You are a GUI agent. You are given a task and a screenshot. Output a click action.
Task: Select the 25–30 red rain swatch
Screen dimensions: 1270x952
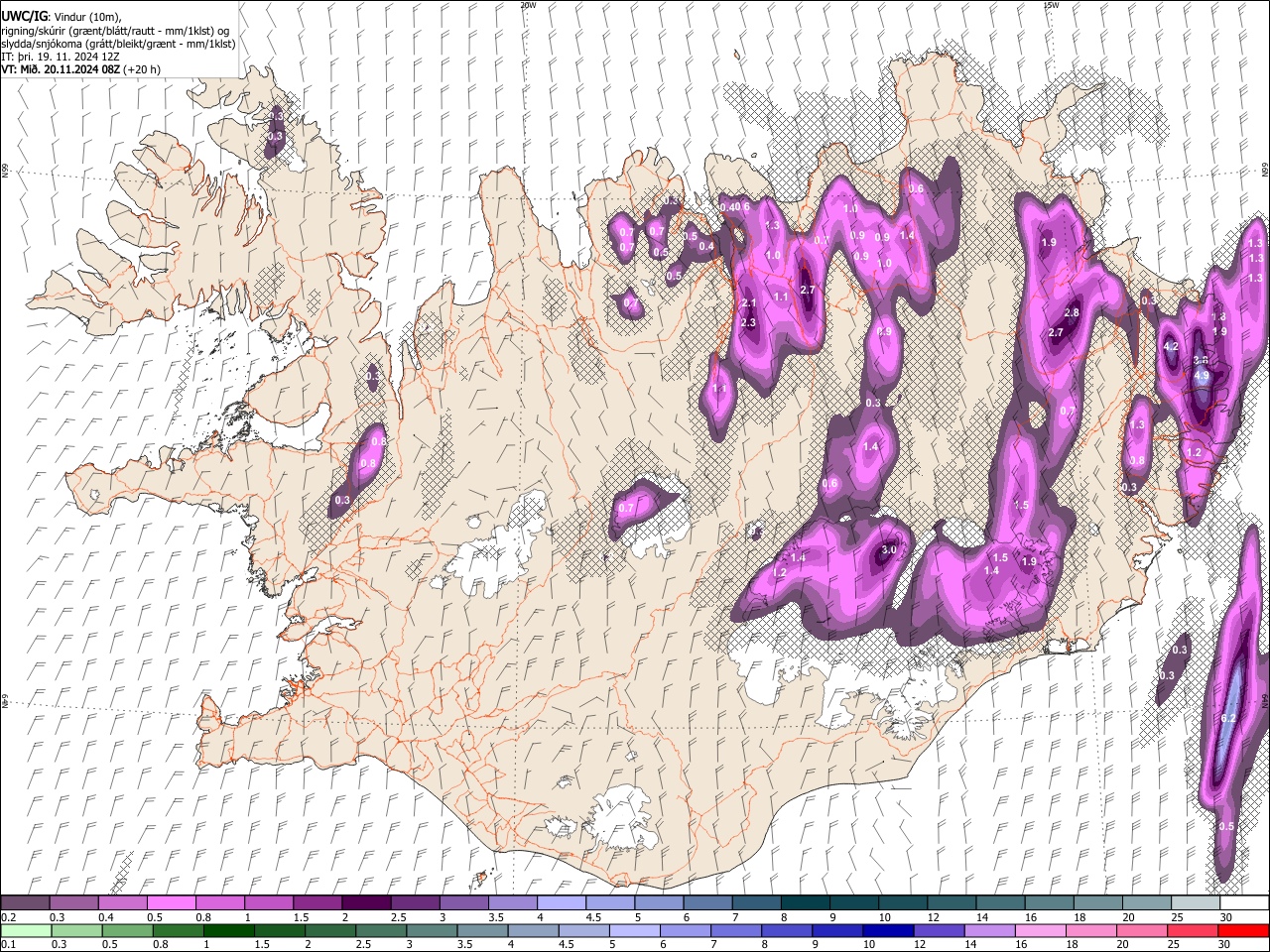point(1193,930)
